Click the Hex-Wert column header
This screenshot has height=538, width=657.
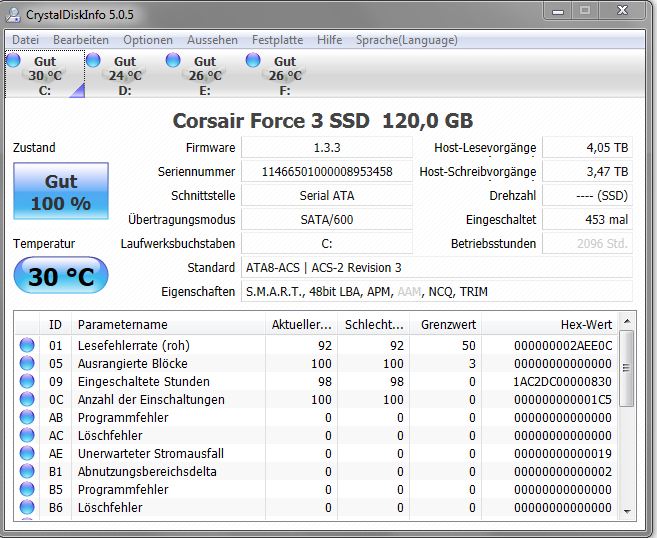coord(549,324)
